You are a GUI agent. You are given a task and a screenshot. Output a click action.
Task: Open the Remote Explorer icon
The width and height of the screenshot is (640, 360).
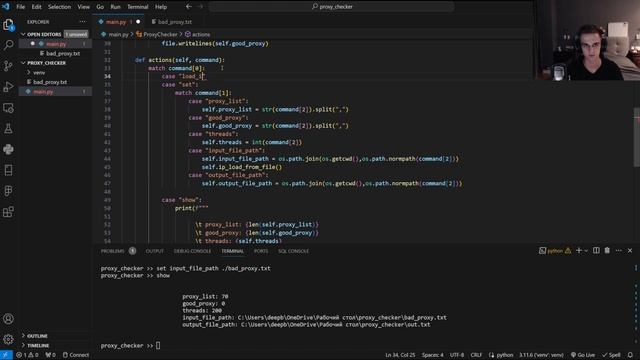tap(8, 108)
